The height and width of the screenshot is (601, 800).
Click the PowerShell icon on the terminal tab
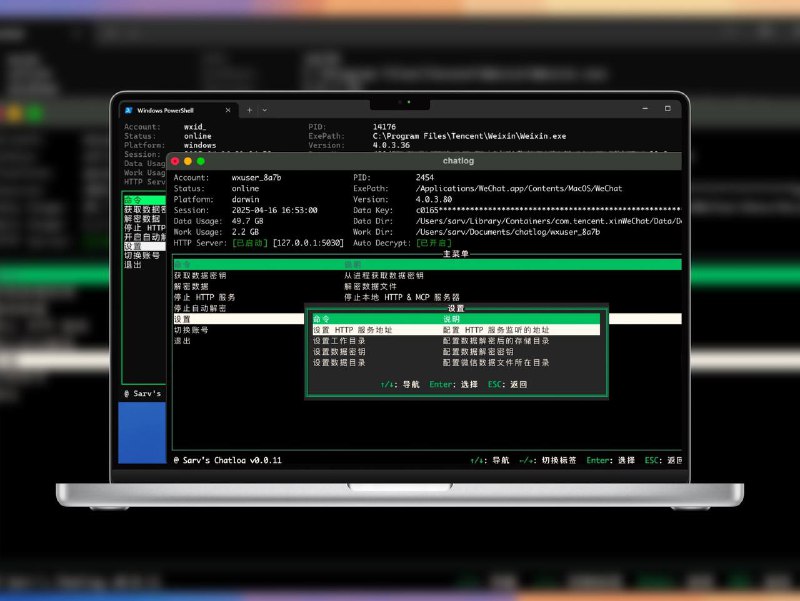[130, 110]
